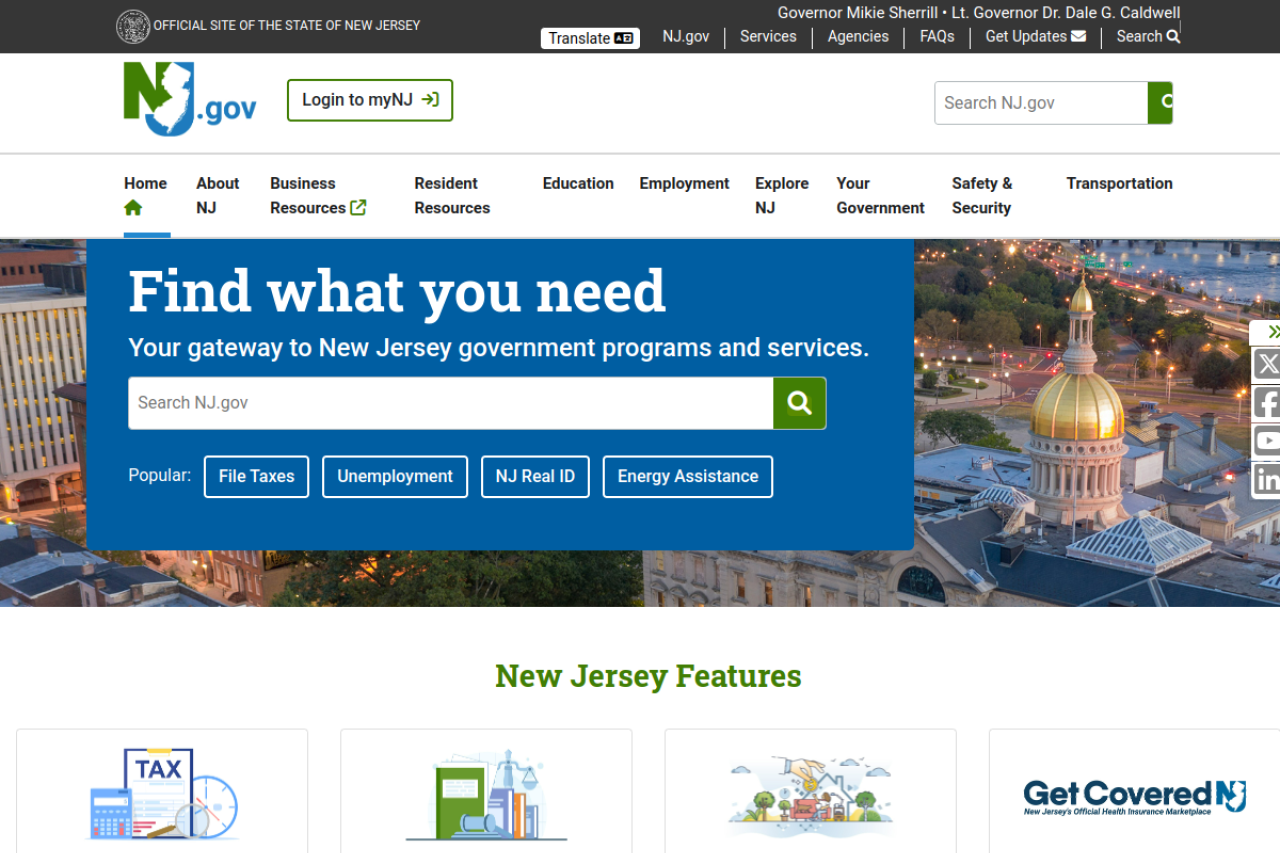Open the Facebook social icon
Screen dimensions: 1280x853
1267,403
